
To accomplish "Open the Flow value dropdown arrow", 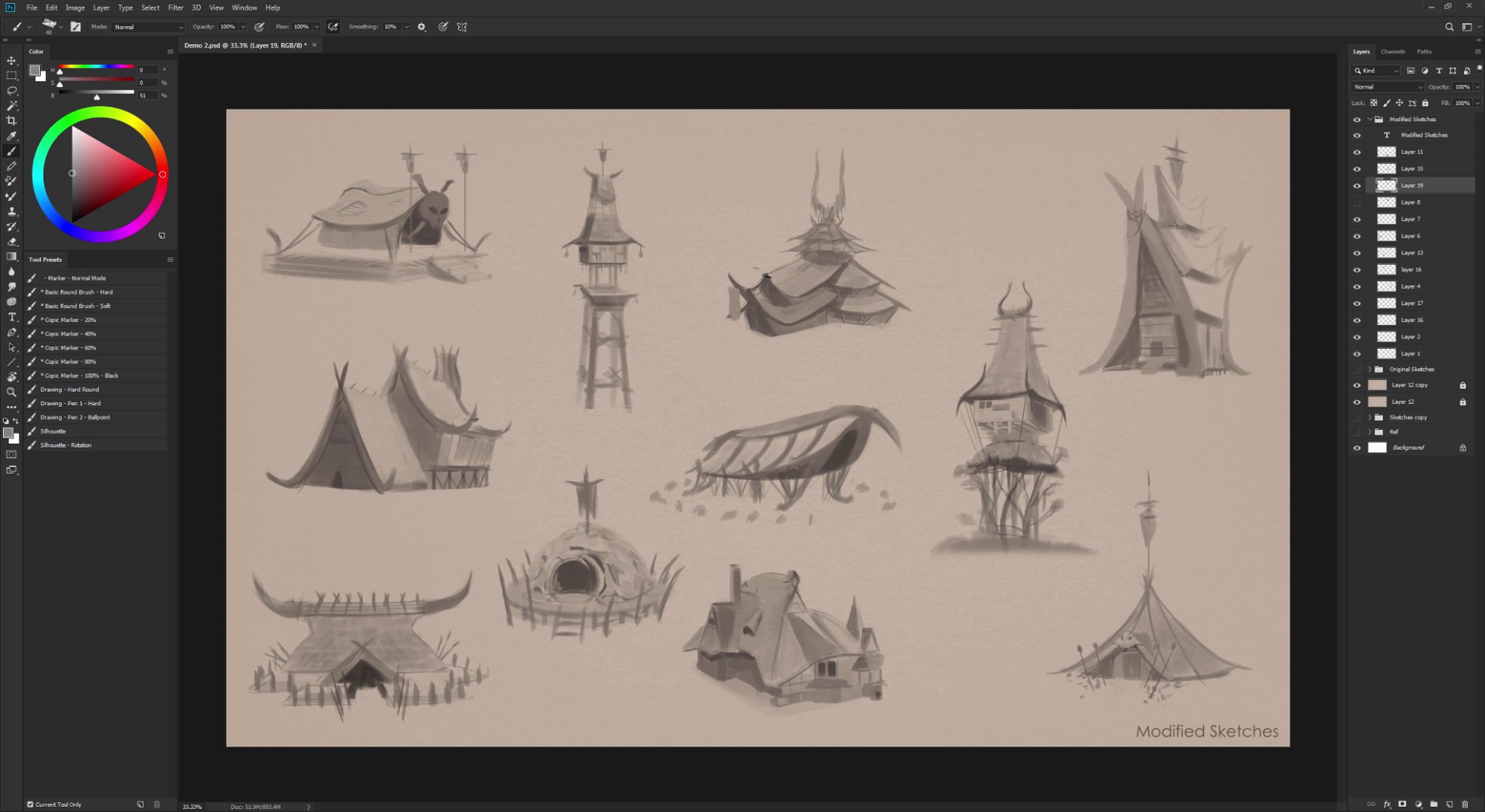I will tap(317, 27).
